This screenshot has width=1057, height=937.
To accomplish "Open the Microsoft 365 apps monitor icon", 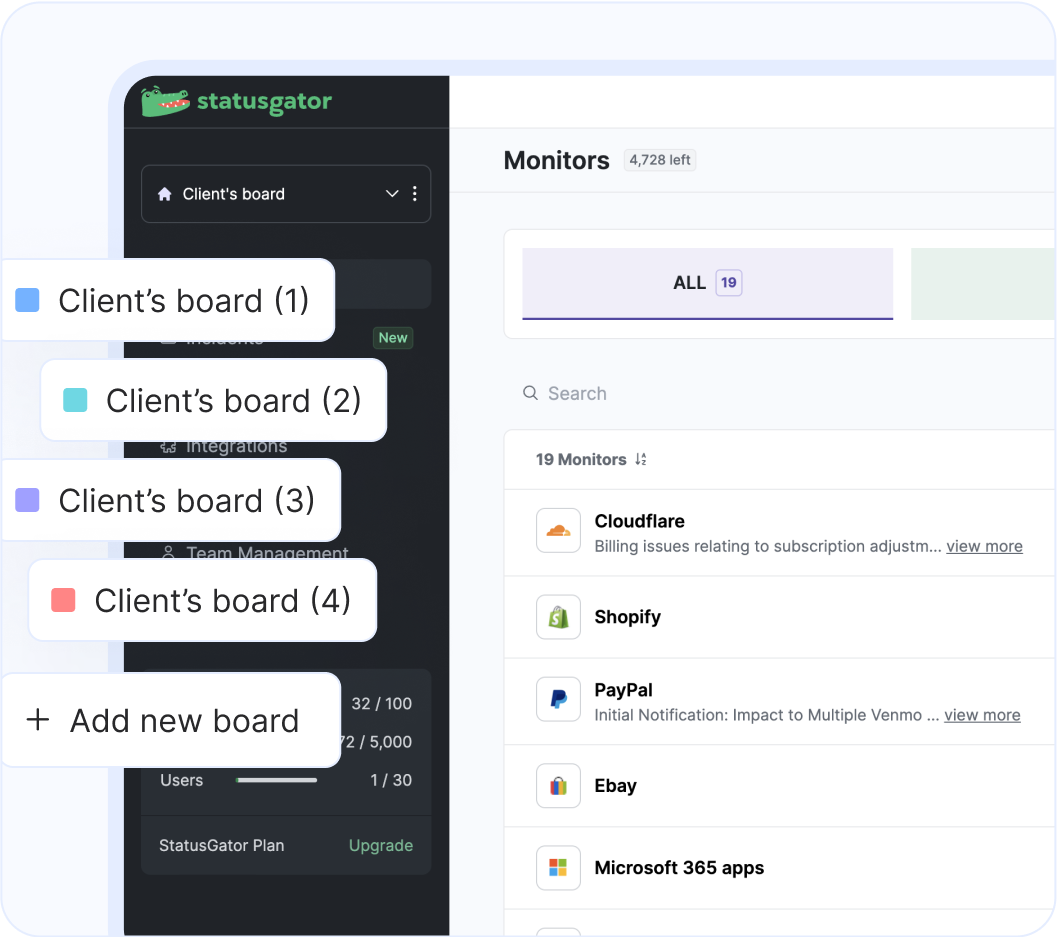I will (558, 868).
